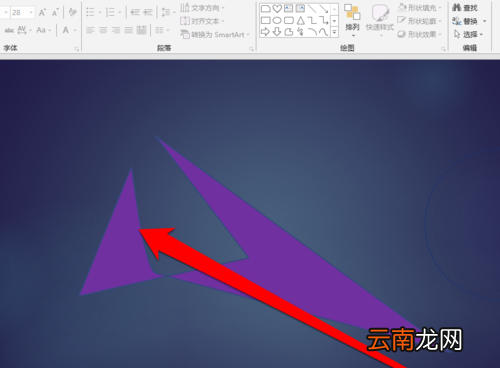Choose the straight line shape
The image size is (500, 368).
[x=312, y=8]
